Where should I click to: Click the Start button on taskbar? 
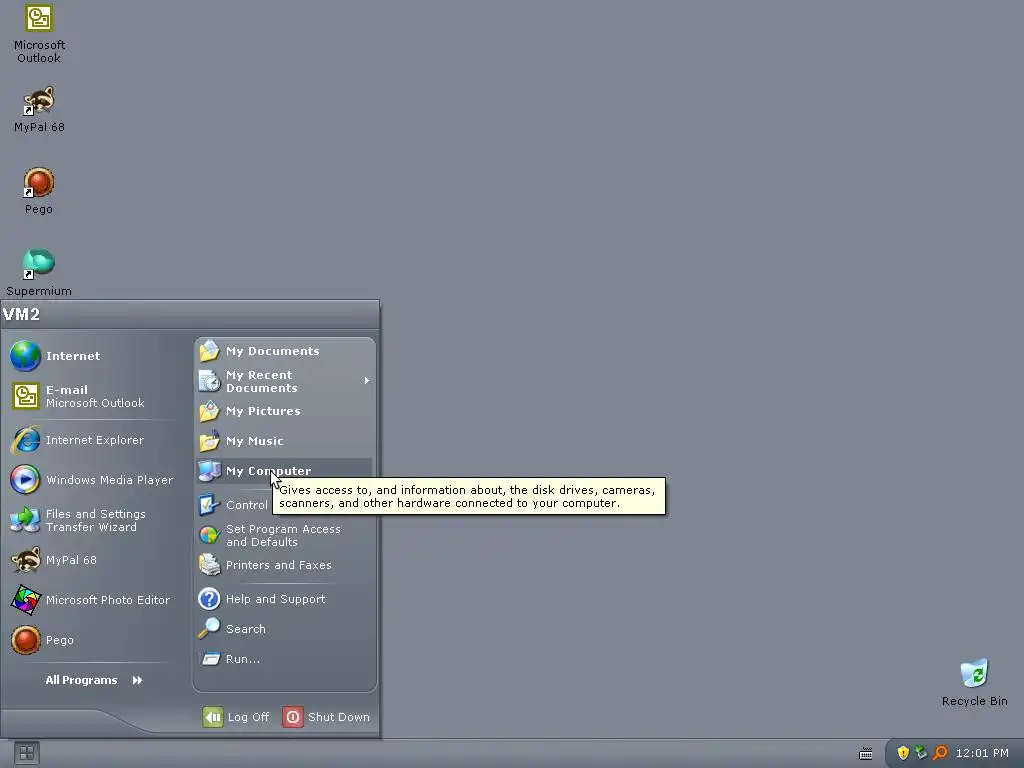27,754
